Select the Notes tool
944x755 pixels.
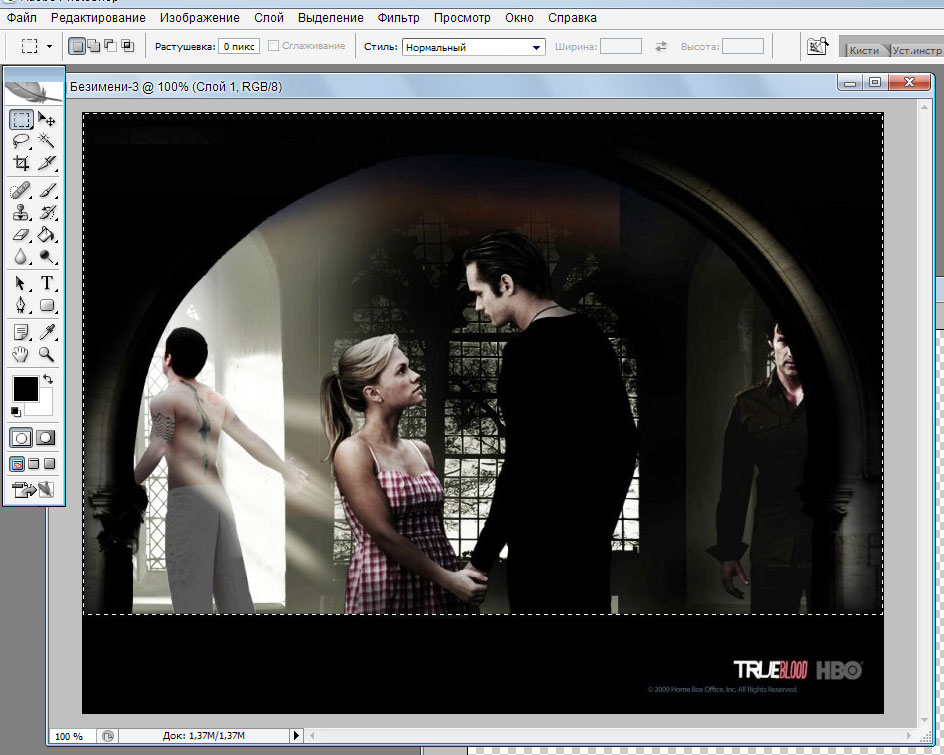point(21,332)
